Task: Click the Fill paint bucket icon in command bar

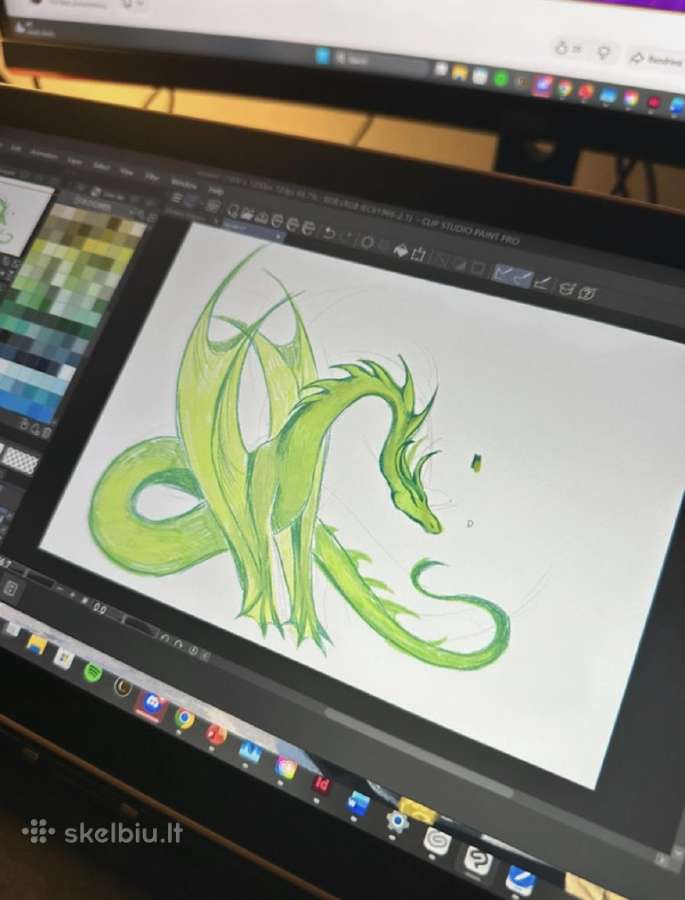Action: pos(400,250)
